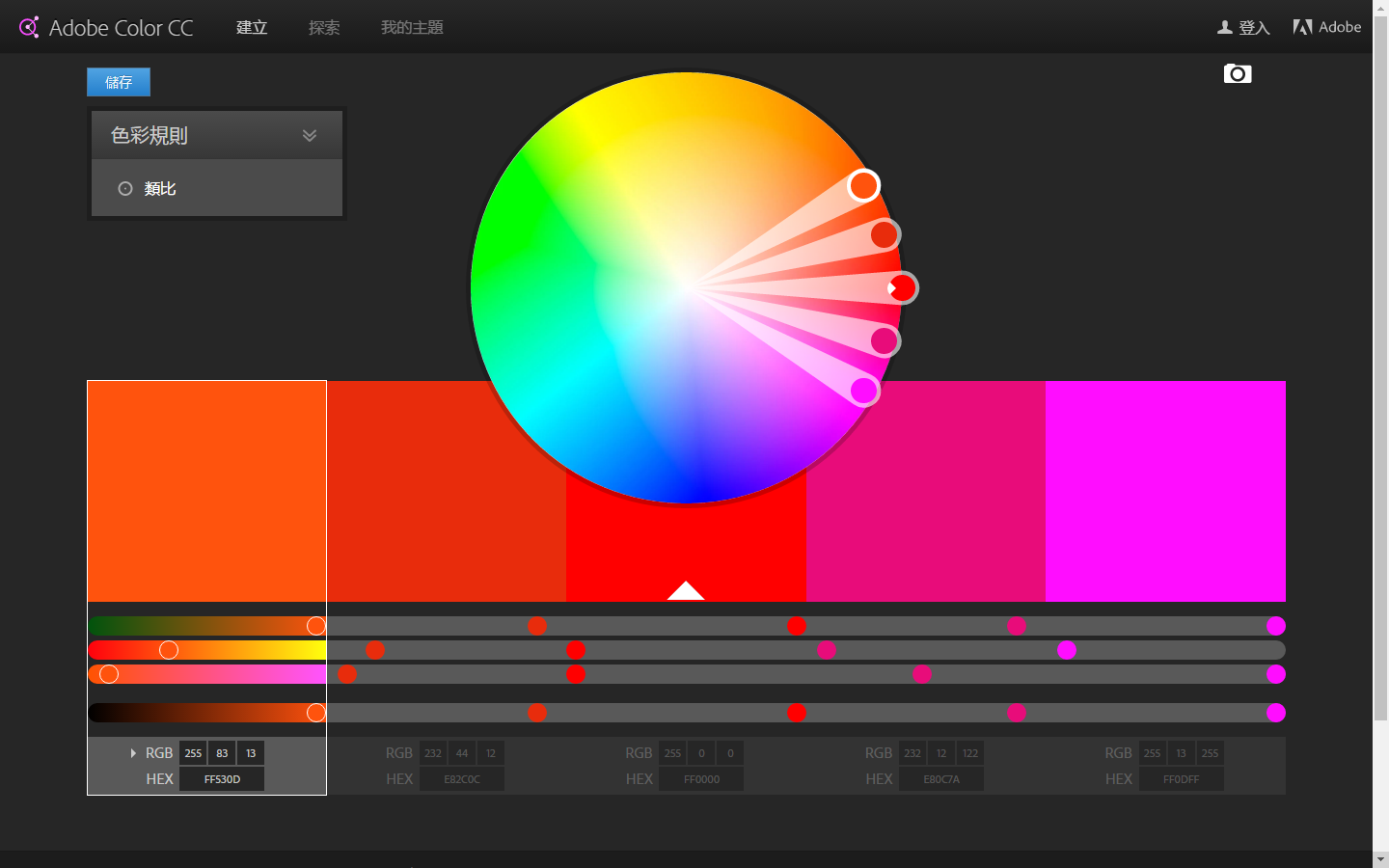Select the pink-crimson handle on color wheel

[x=885, y=340]
